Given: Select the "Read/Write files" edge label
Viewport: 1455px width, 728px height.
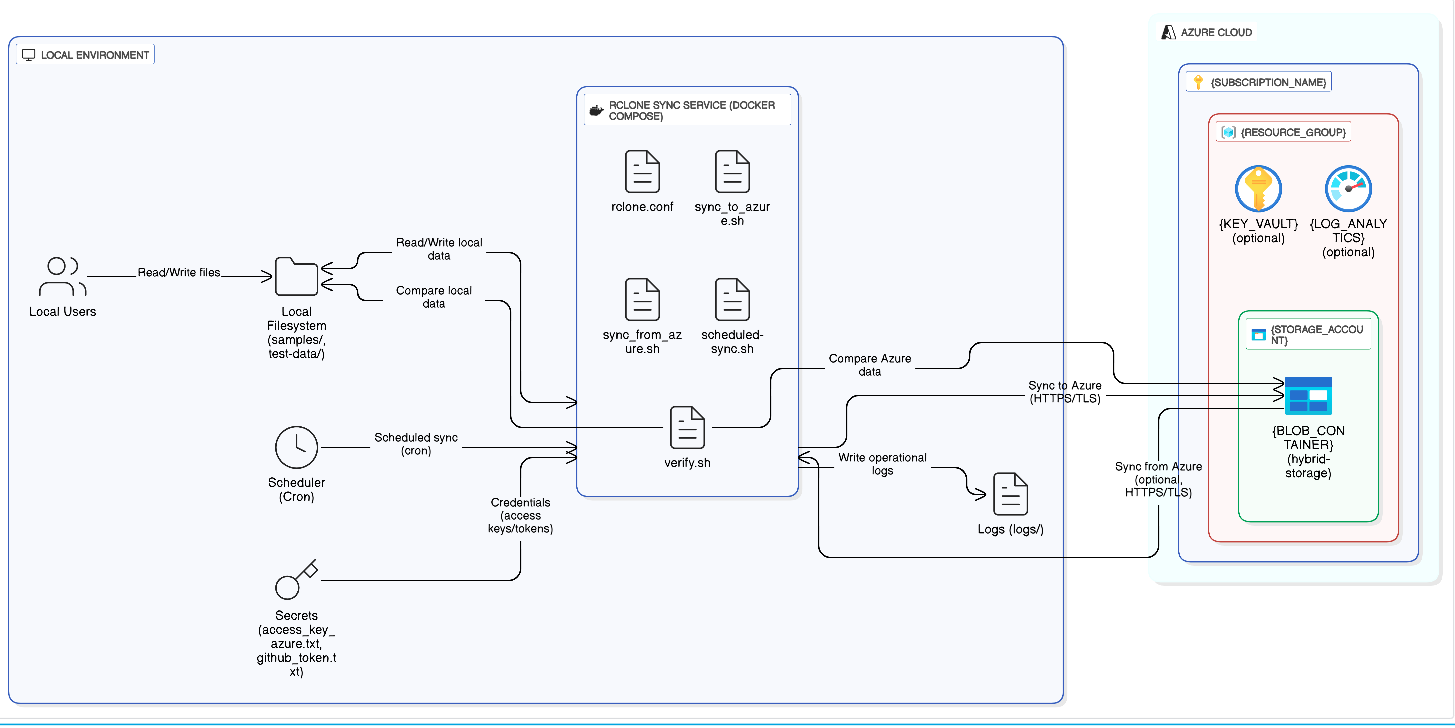Looking at the screenshot, I should 180,272.
